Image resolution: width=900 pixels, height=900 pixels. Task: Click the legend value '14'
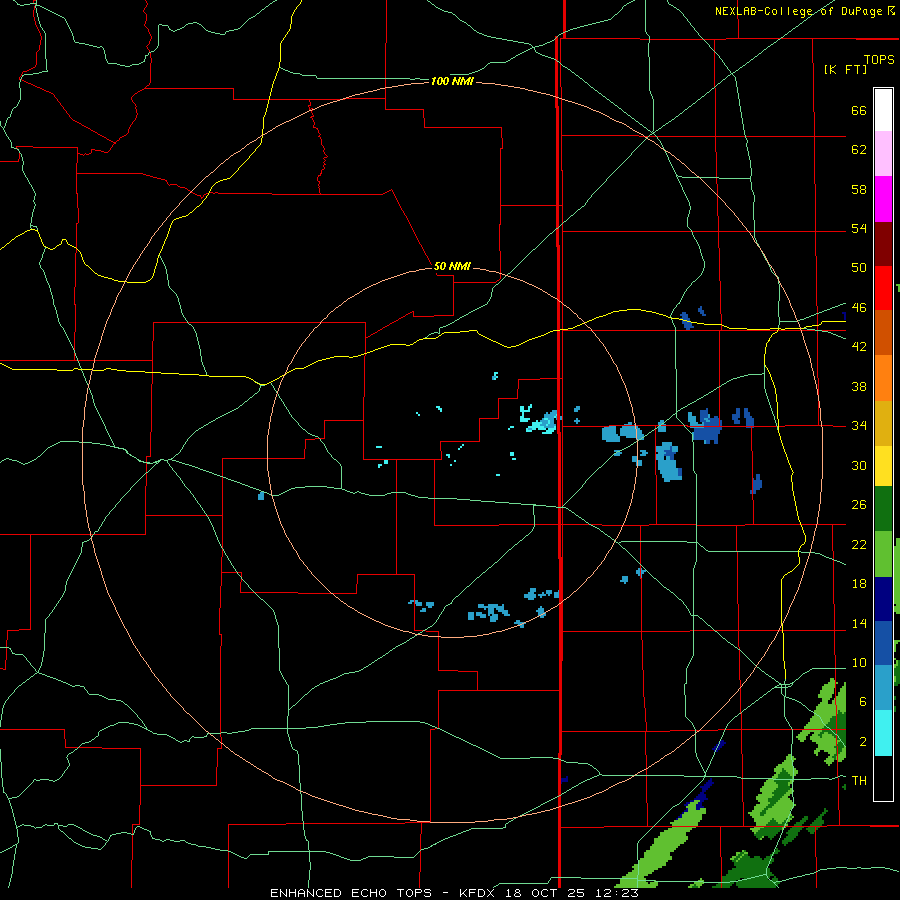(x=859, y=623)
